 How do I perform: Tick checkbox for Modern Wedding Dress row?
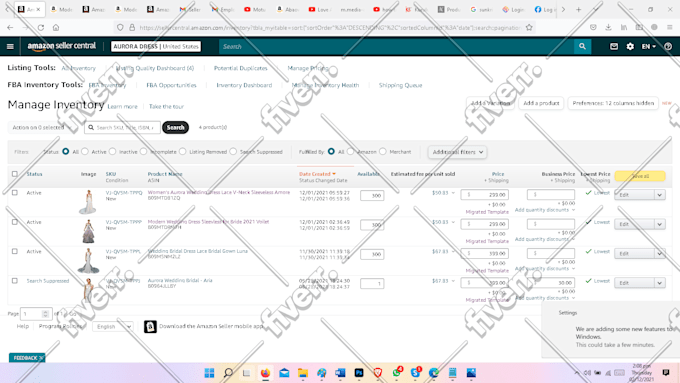click(15, 222)
